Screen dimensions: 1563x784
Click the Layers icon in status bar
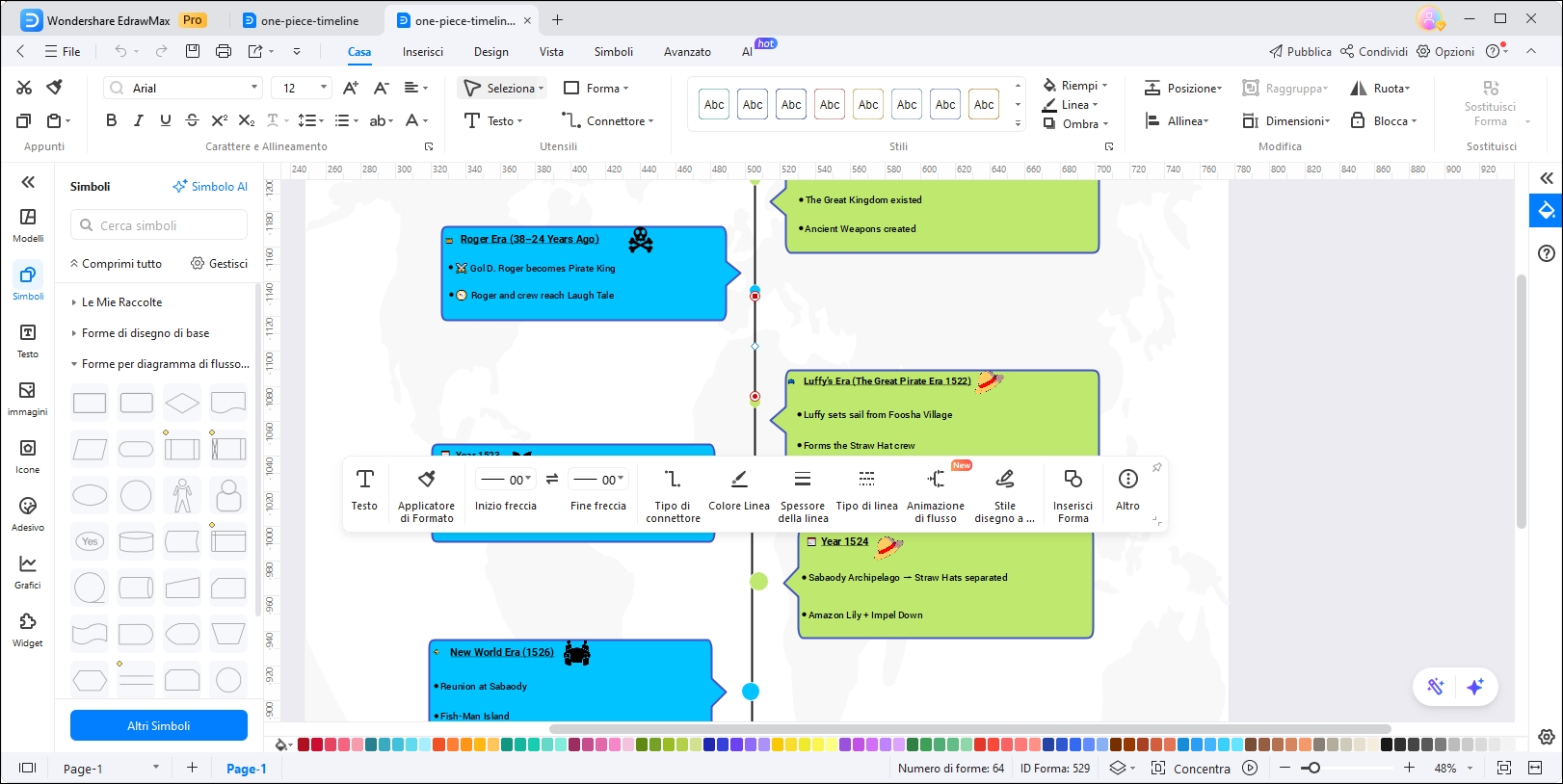(x=1118, y=768)
